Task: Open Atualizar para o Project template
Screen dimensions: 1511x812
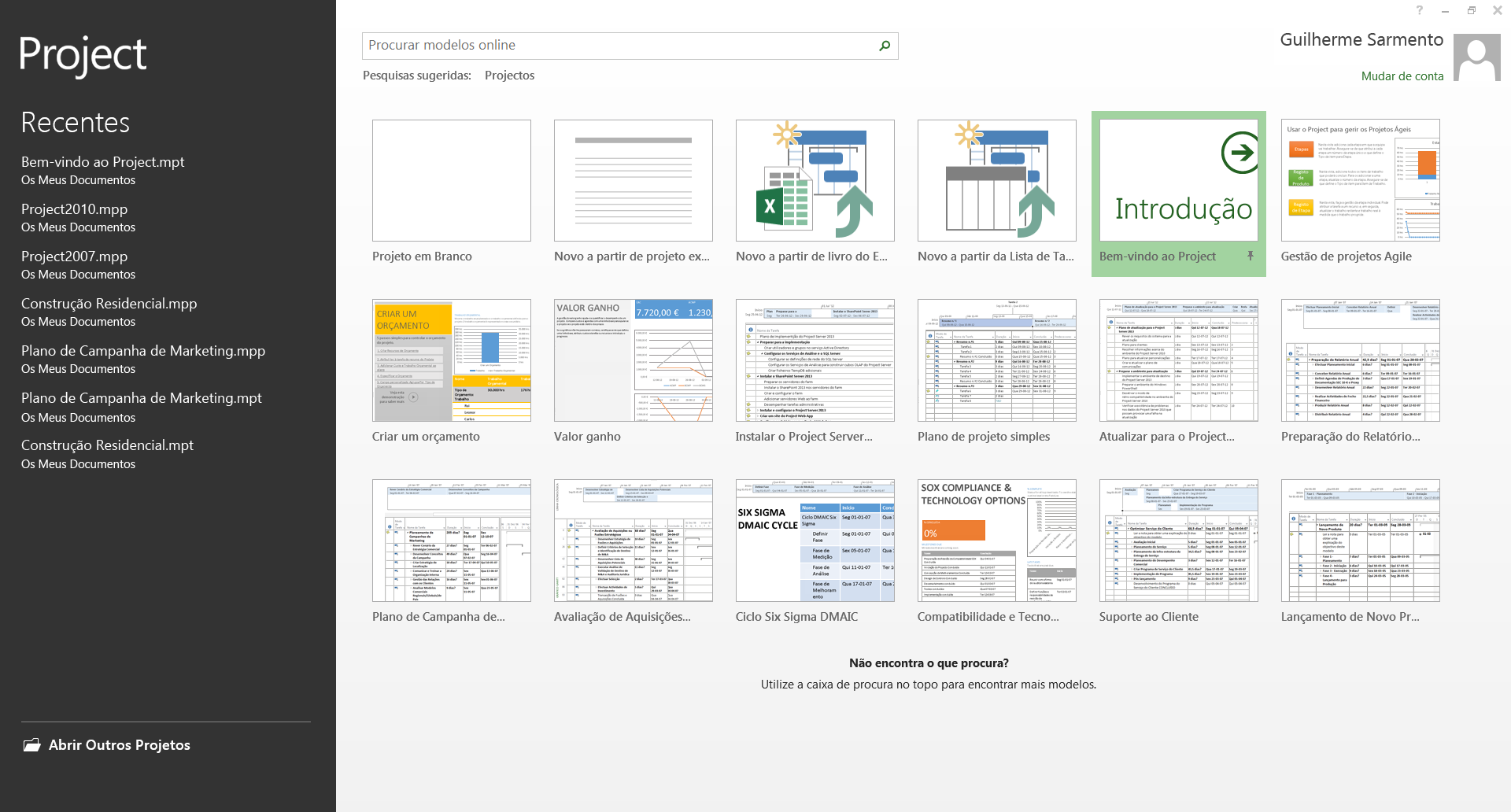Action: click(x=1179, y=360)
